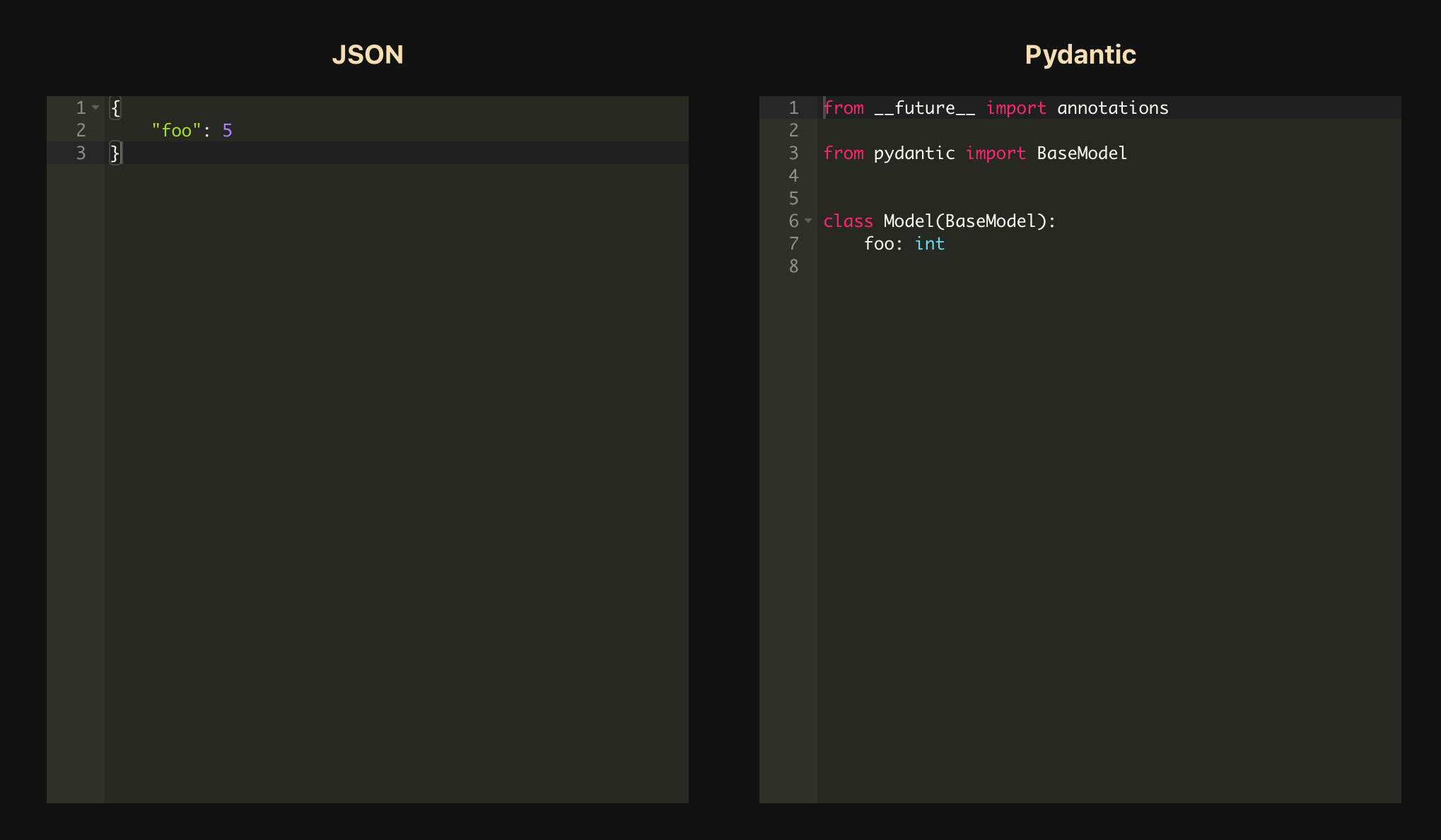Select line number 8 in Pydantic gutter

point(793,267)
